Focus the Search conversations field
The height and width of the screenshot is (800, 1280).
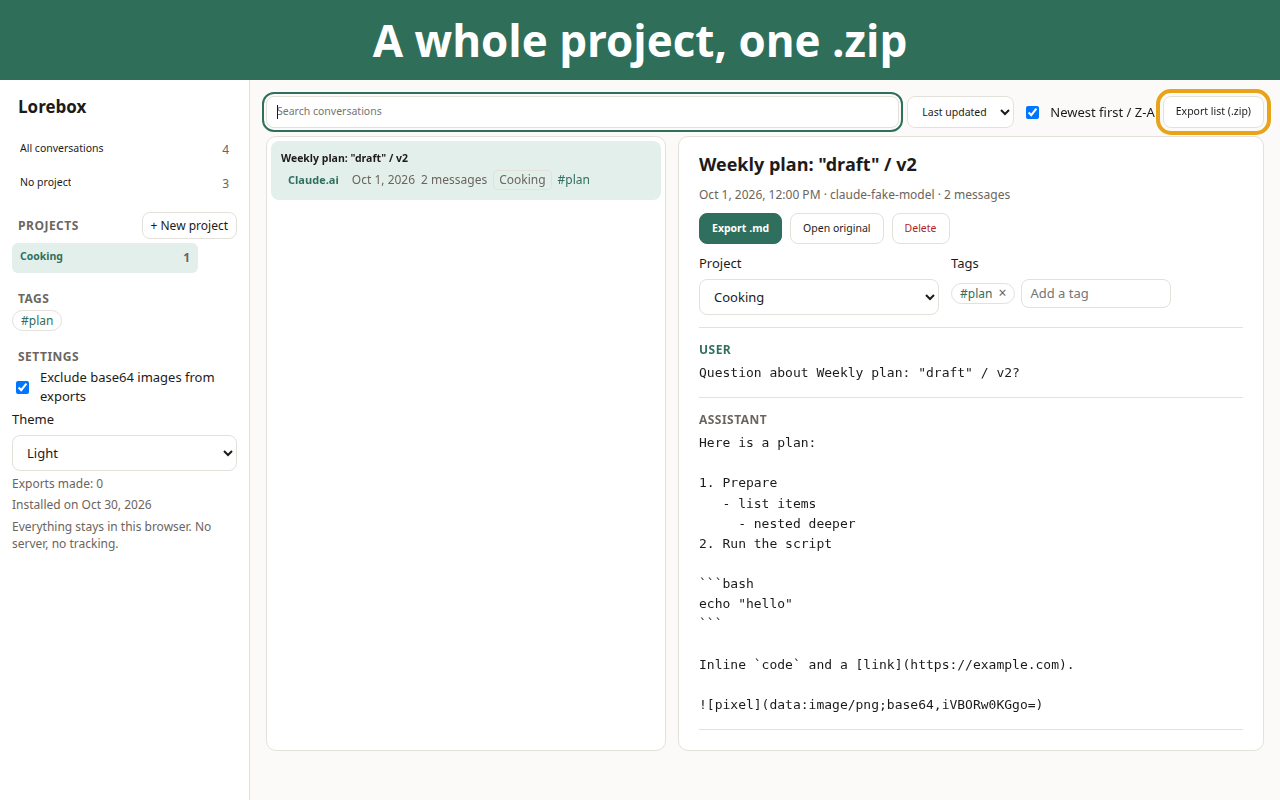tap(582, 111)
